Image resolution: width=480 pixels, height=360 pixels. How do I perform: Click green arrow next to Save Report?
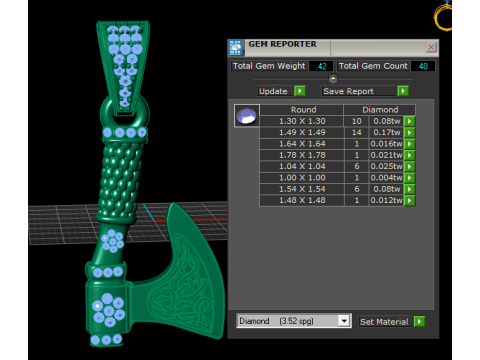[x=403, y=91]
